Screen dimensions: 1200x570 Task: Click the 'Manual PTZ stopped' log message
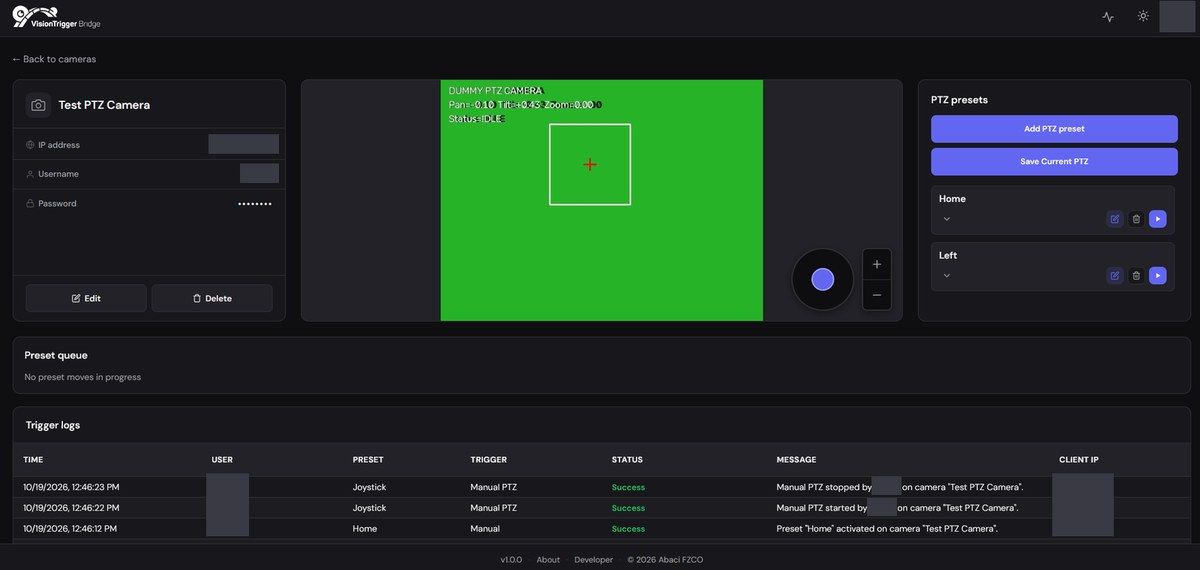click(x=898, y=487)
